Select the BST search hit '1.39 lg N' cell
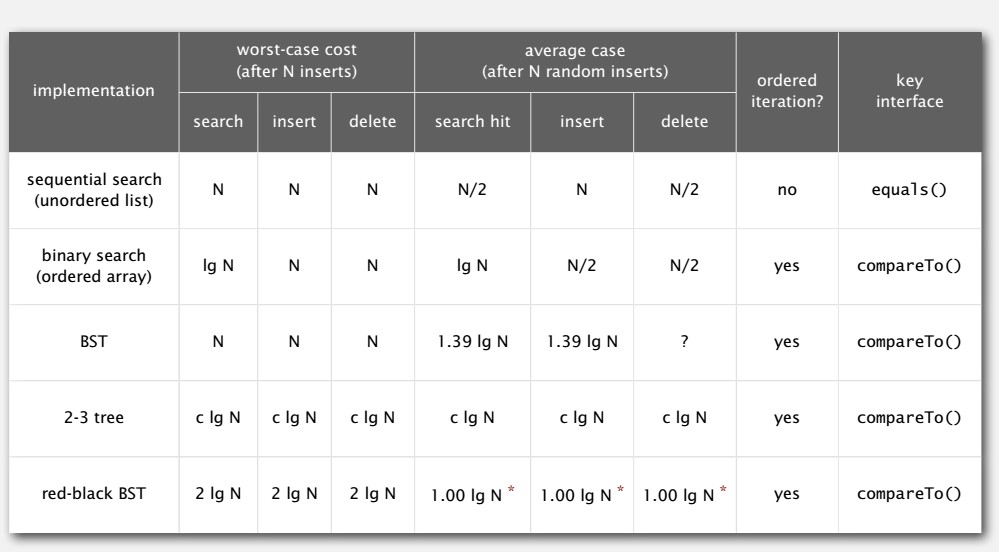Viewport: 999px width, 552px height. click(x=471, y=342)
